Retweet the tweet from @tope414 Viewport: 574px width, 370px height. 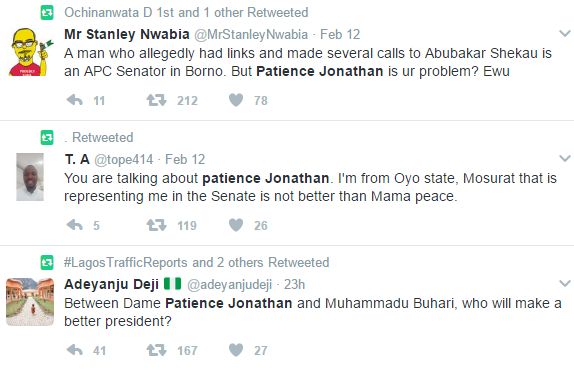coord(156,225)
